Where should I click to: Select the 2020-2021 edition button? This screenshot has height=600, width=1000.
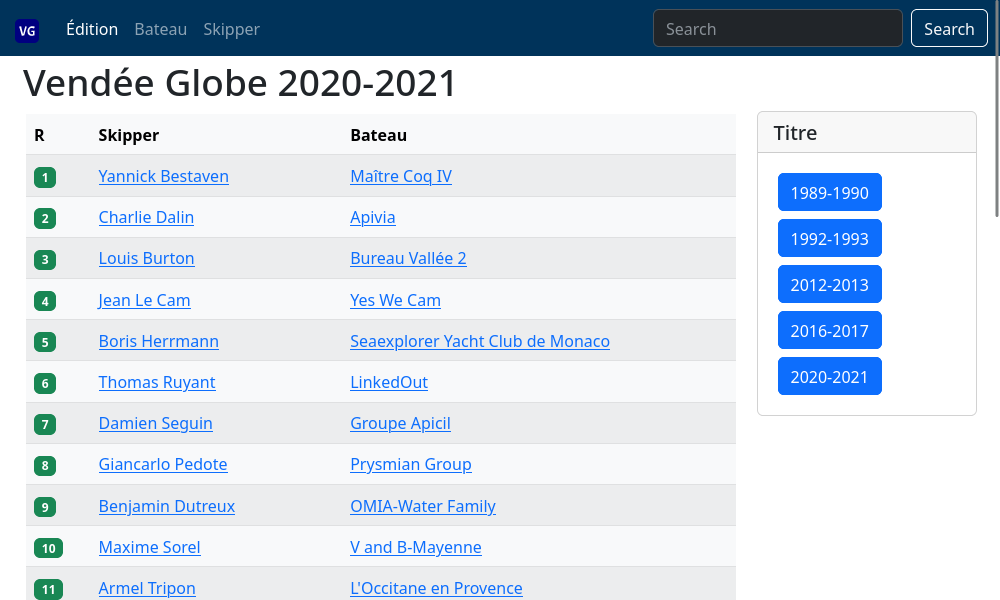(x=830, y=376)
